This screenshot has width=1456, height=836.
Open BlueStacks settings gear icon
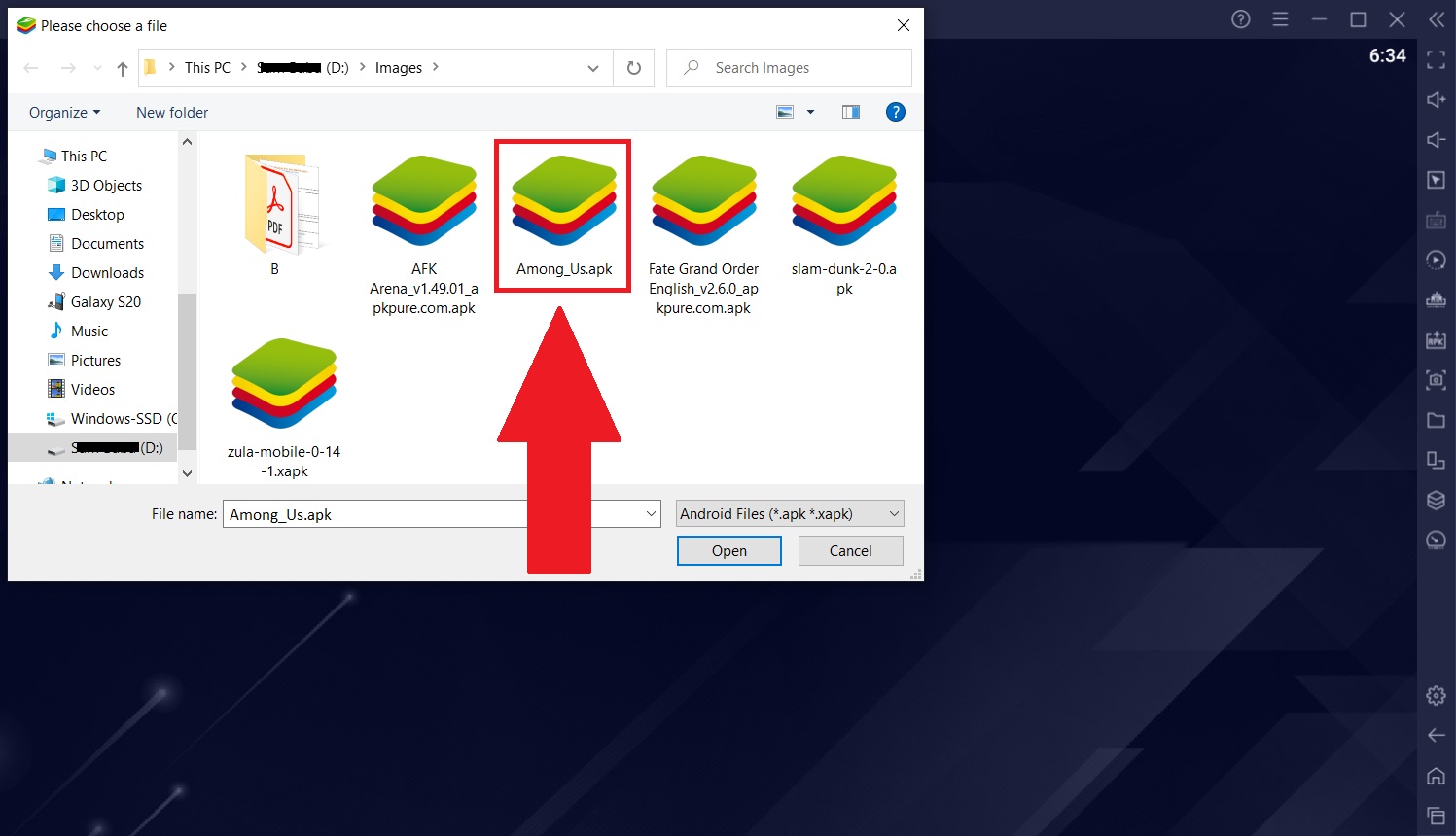(x=1436, y=695)
